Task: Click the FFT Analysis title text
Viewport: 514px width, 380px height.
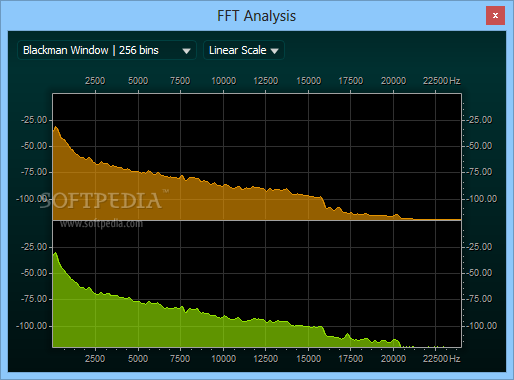Action: click(257, 16)
